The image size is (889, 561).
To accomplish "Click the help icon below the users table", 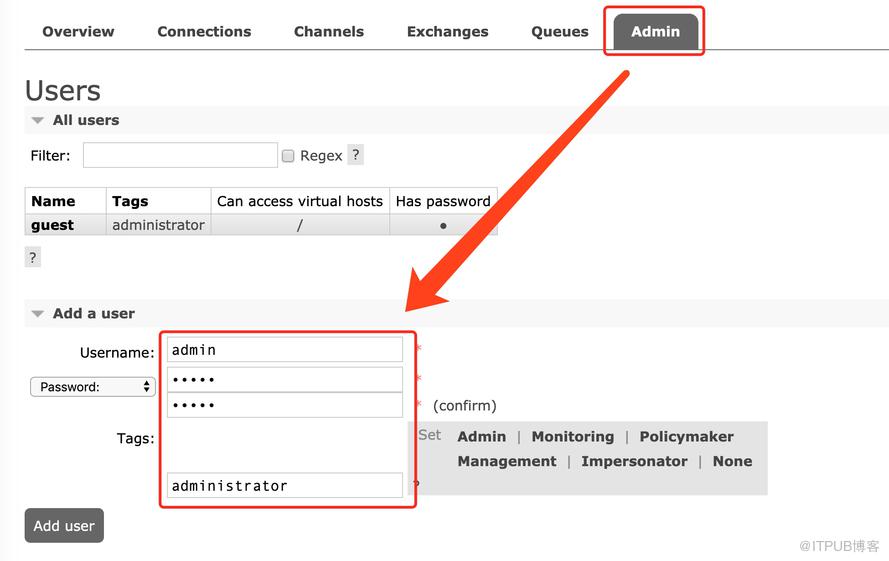I will click(33, 258).
